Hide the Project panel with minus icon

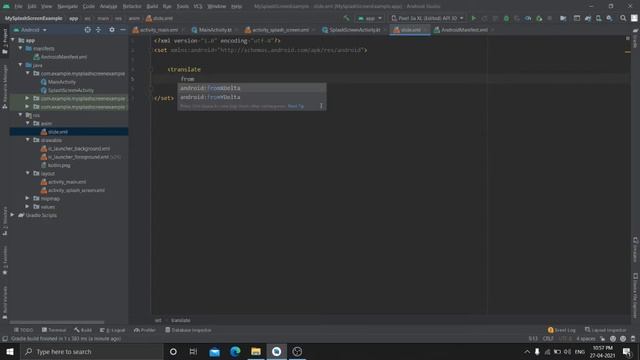[123, 30]
